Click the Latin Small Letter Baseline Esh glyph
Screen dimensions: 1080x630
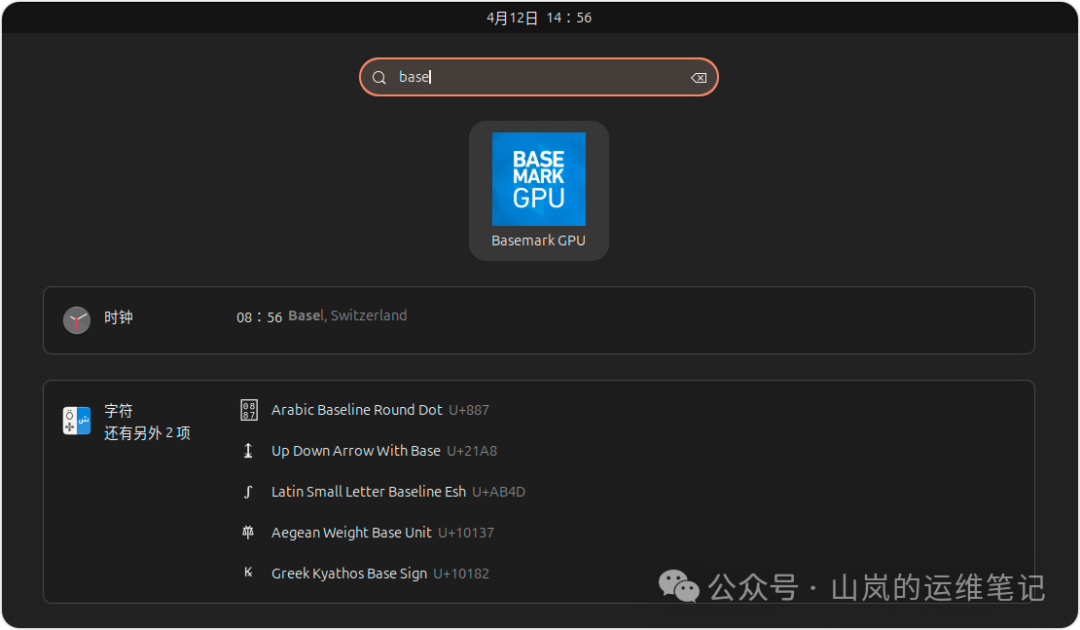click(x=248, y=491)
